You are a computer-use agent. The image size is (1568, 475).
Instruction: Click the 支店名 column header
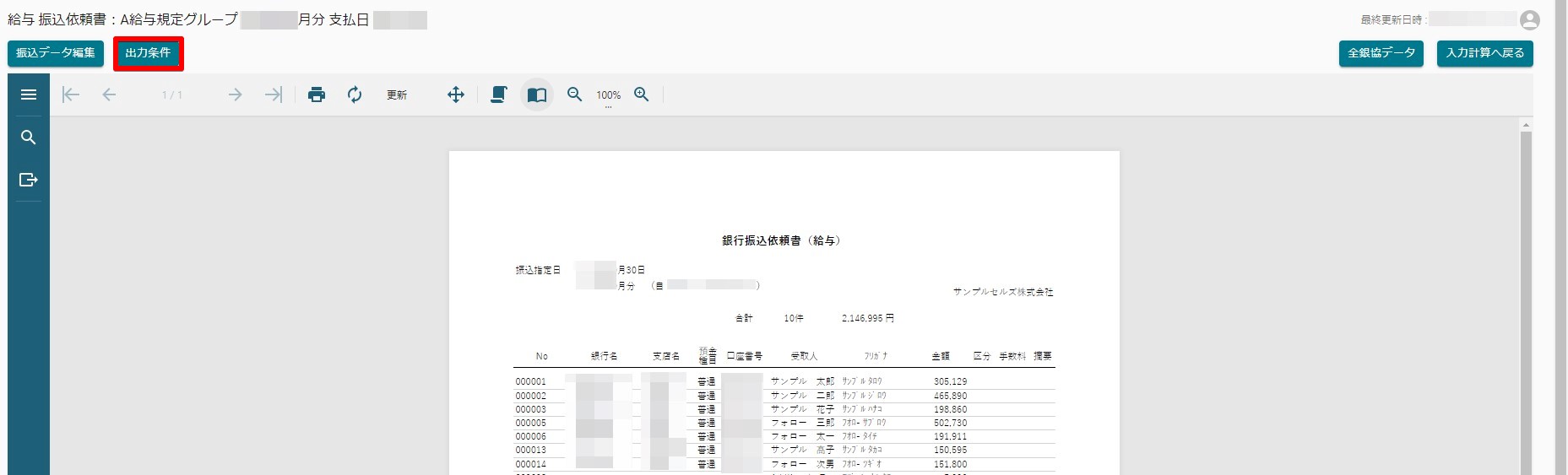tap(666, 356)
